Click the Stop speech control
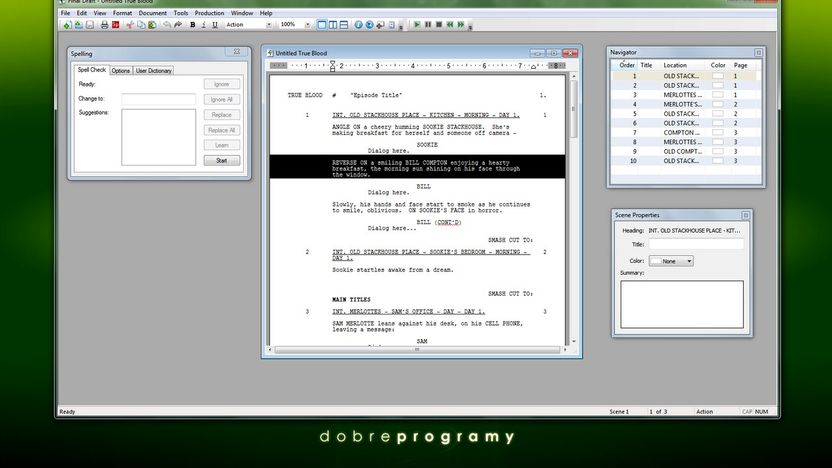 [x=439, y=25]
